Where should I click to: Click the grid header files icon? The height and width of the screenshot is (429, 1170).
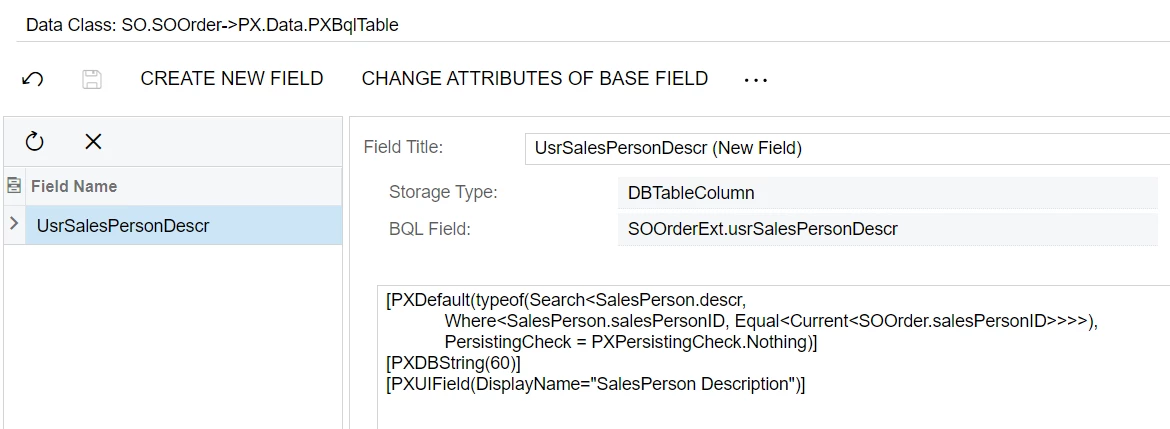pos(14,186)
